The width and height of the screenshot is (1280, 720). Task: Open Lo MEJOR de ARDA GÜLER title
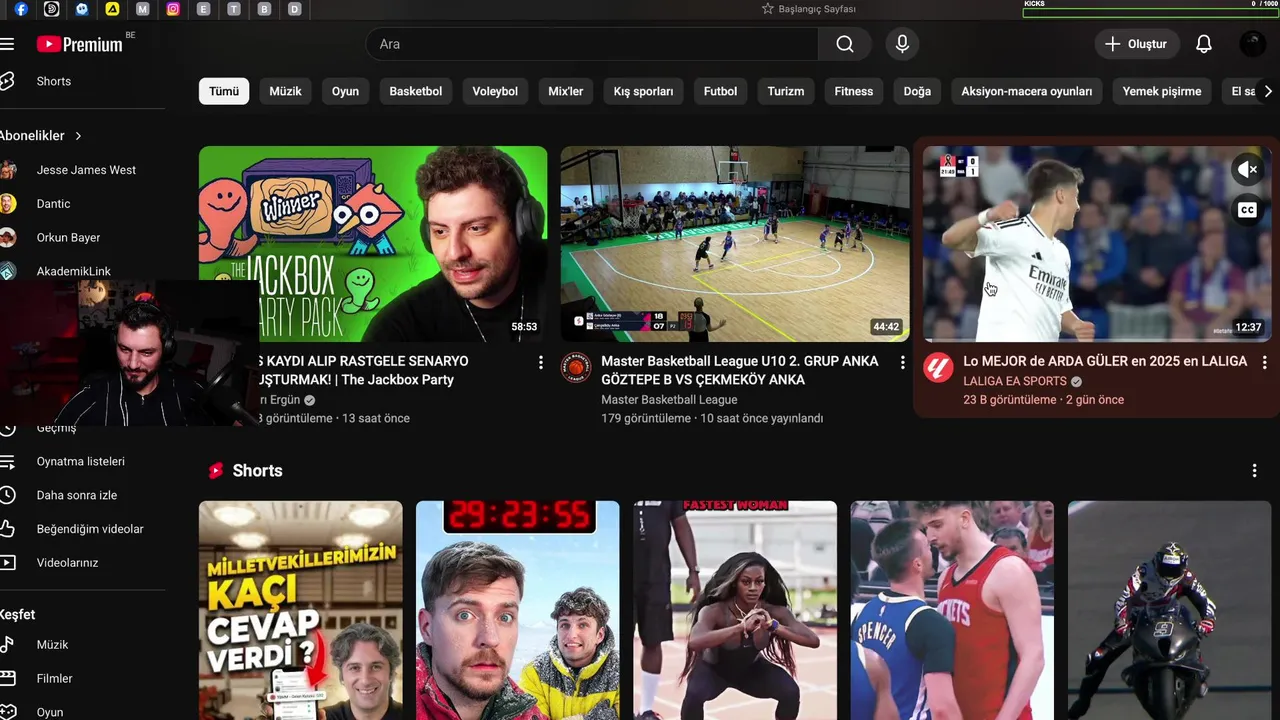(1105, 361)
